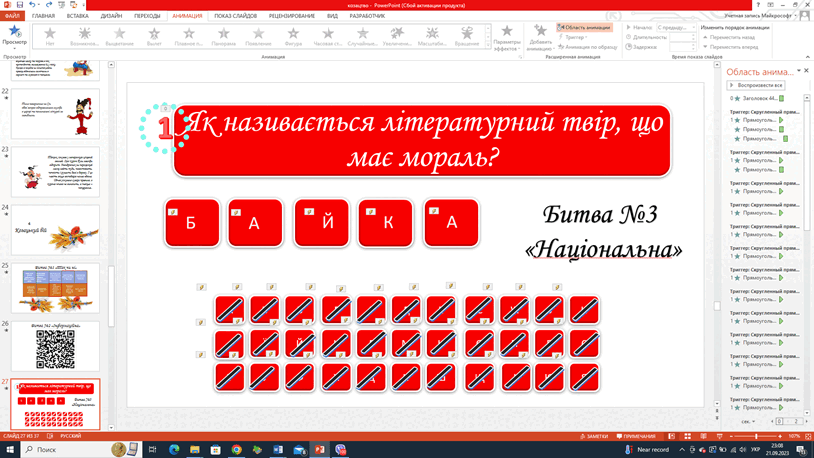Open the 'Переходы' ribbon tab

coord(147,16)
